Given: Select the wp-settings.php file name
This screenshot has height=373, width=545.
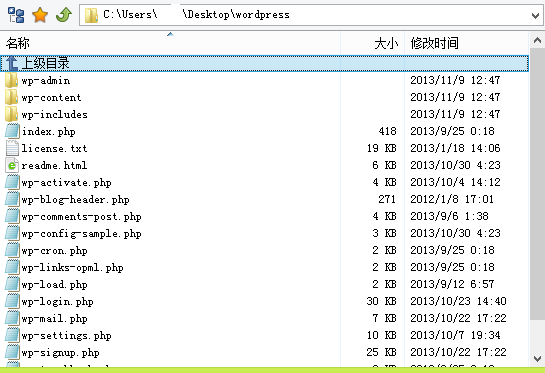Looking at the screenshot, I should tap(66, 336).
